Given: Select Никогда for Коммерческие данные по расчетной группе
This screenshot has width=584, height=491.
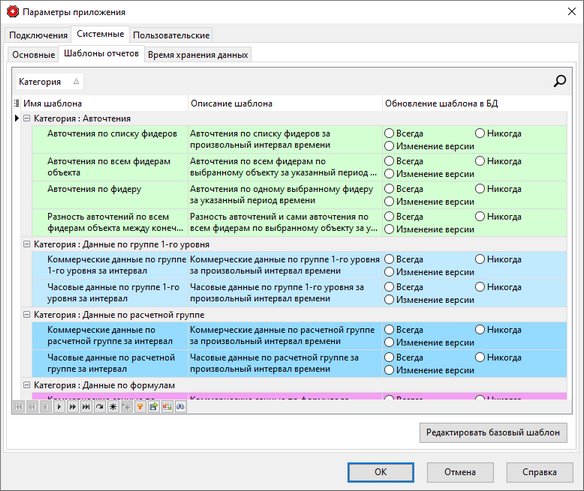Looking at the screenshot, I should click(x=480, y=329).
